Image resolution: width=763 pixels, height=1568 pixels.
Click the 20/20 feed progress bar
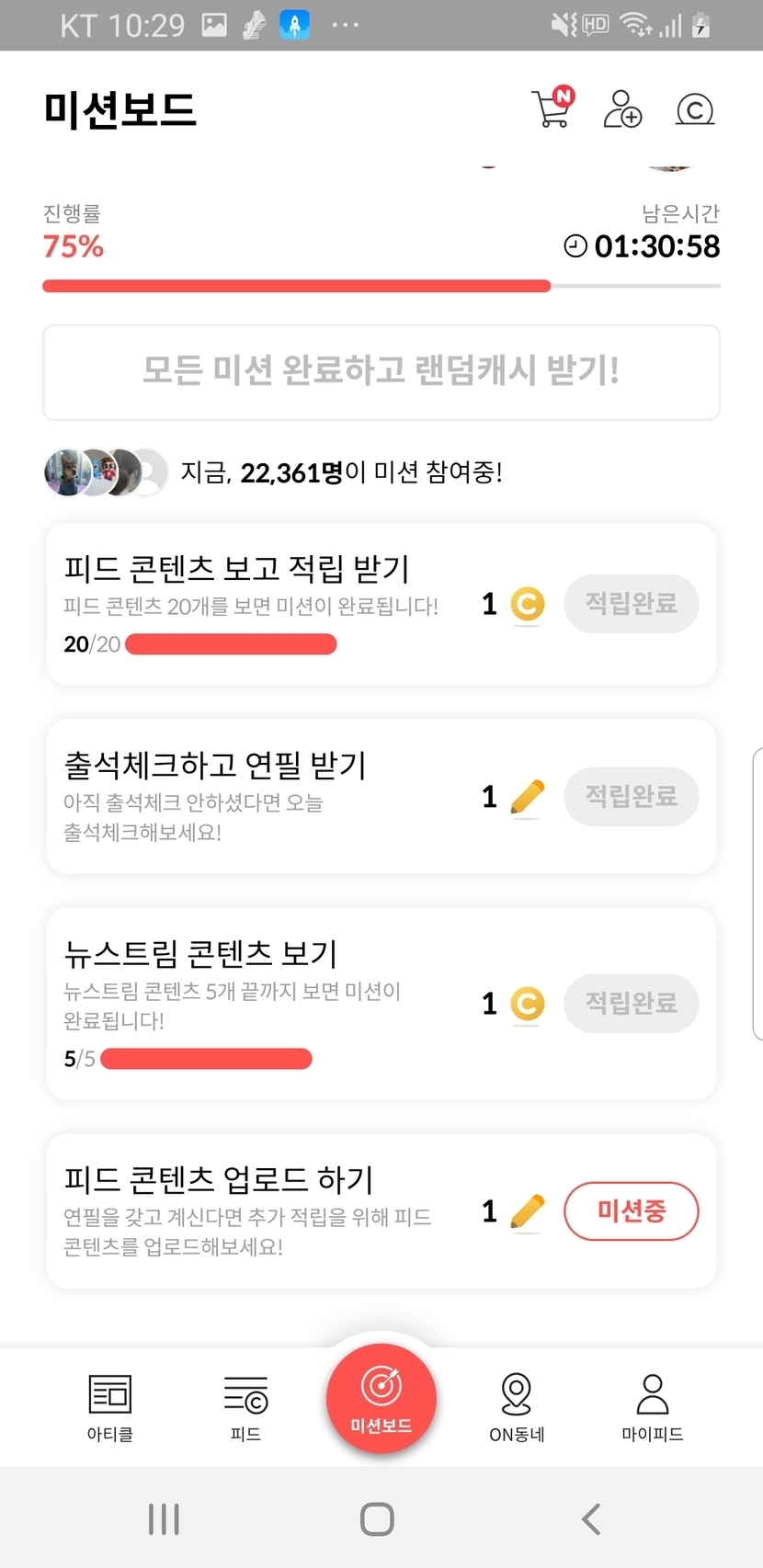(231, 644)
